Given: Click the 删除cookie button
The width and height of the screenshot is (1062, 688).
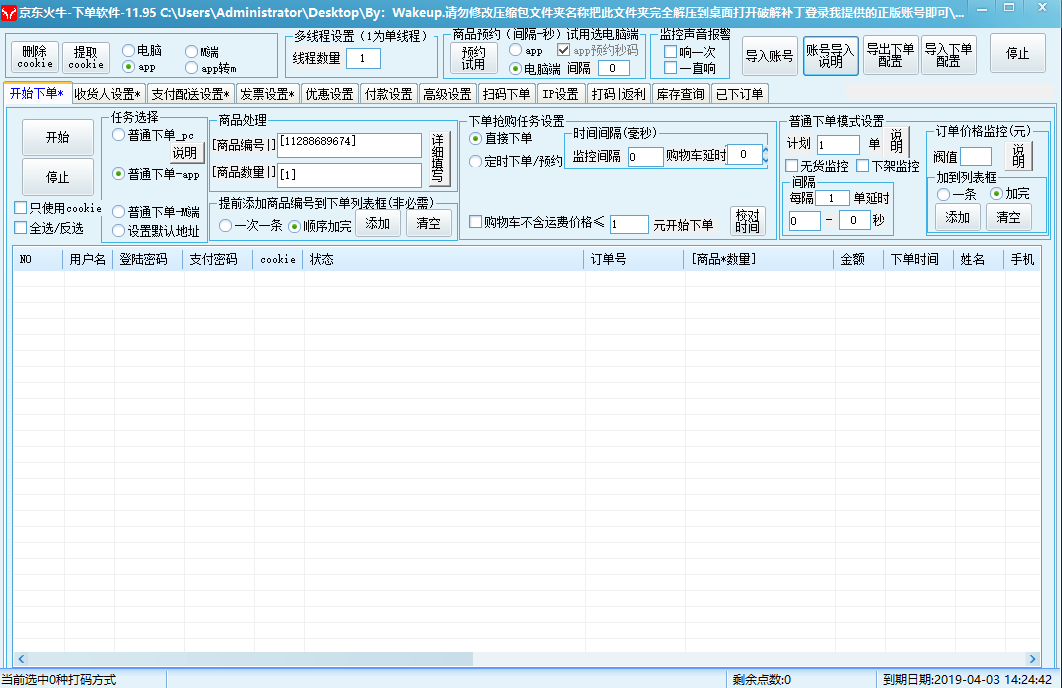Looking at the screenshot, I should pos(35,57).
